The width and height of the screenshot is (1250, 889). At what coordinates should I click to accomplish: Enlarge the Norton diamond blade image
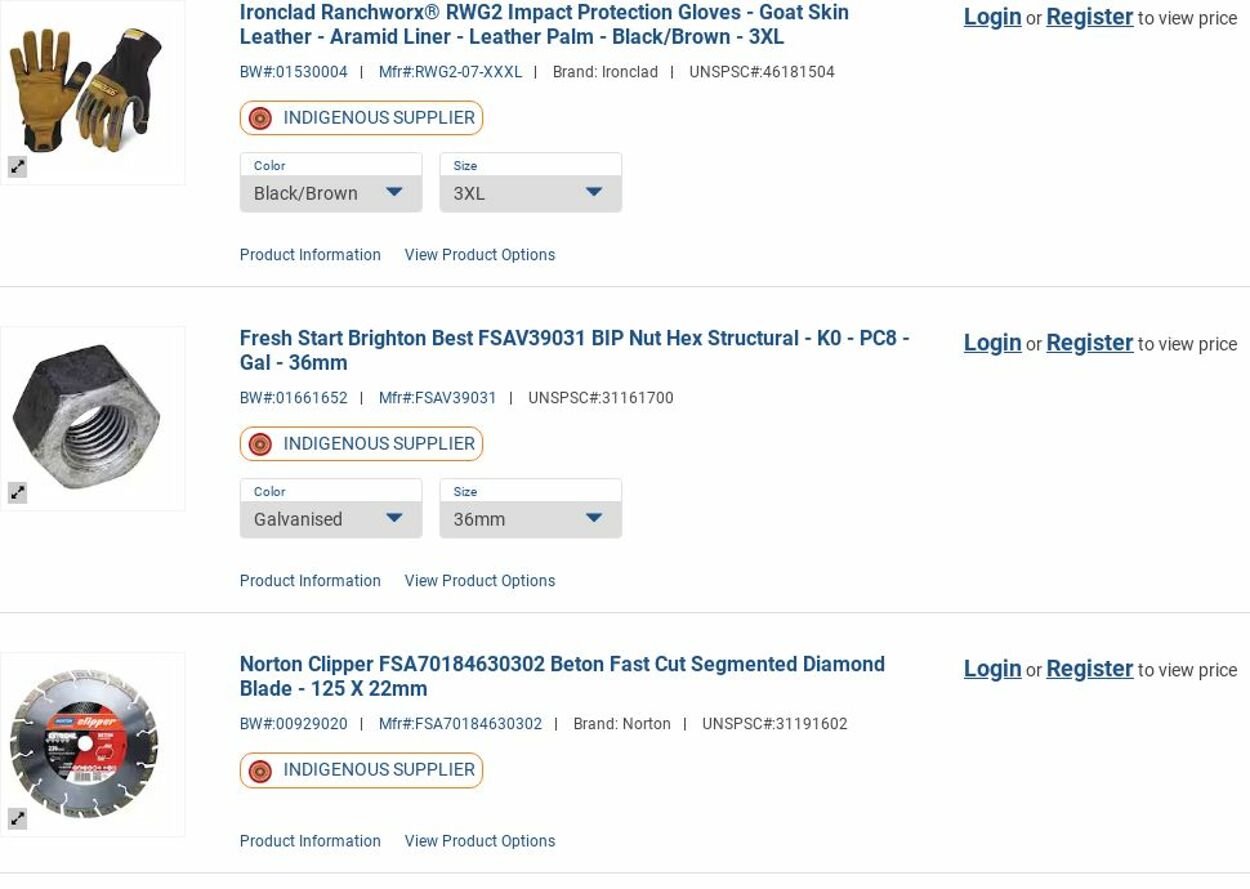coord(18,819)
